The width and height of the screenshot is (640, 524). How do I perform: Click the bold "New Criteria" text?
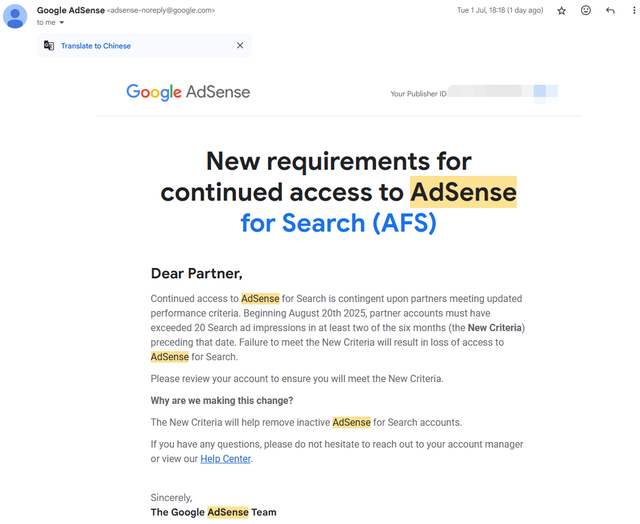(495, 328)
